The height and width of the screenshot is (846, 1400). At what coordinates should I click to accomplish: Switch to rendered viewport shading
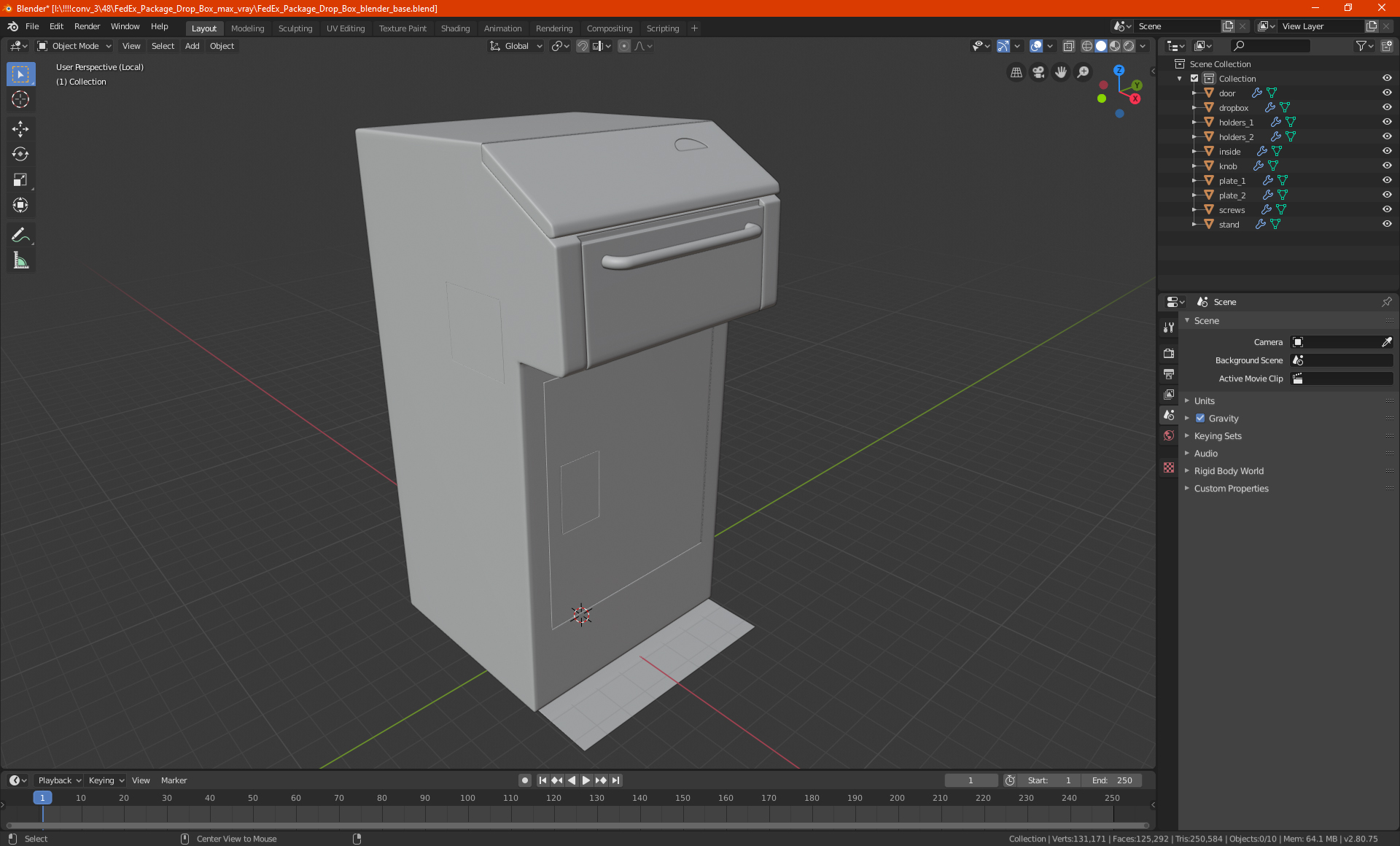pos(1129,46)
